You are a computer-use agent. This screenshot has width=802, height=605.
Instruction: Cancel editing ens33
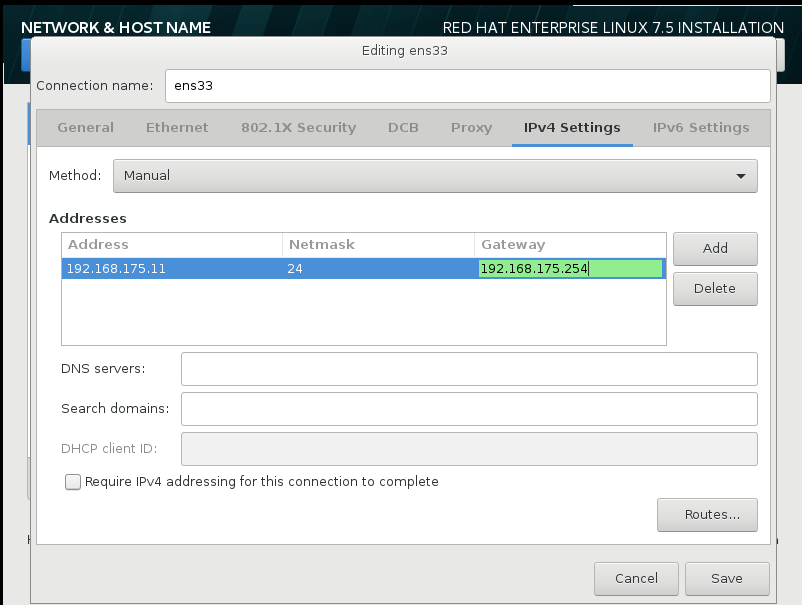click(x=636, y=579)
